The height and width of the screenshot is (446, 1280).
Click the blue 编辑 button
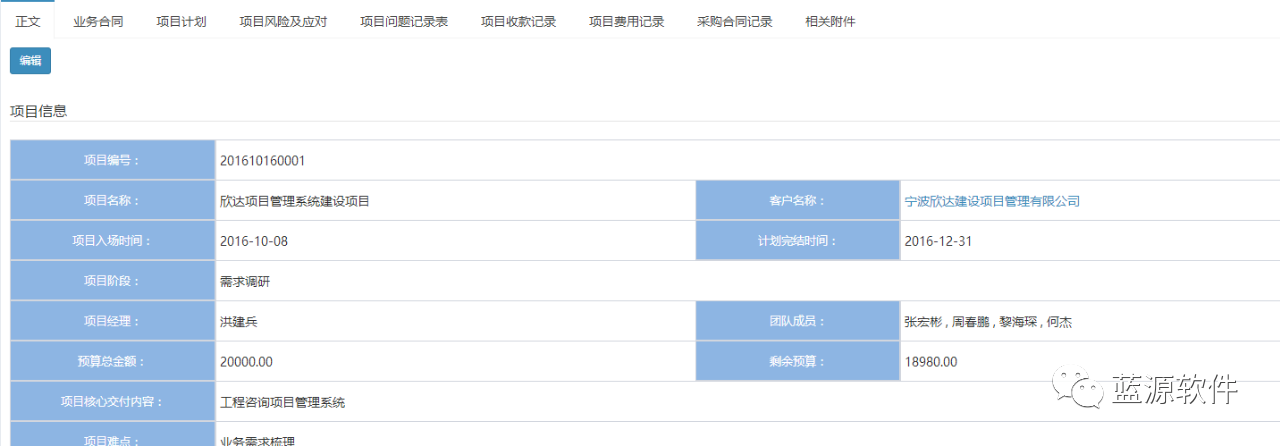pos(30,61)
